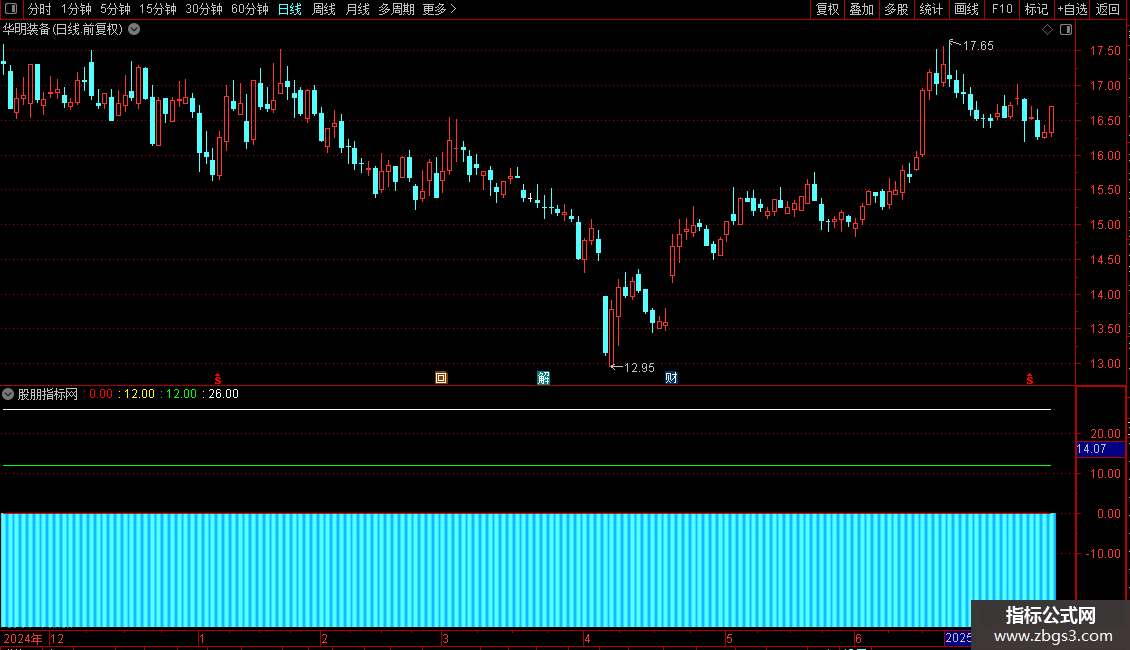
Task: Add stock via +自选
Action: point(1072,9)
